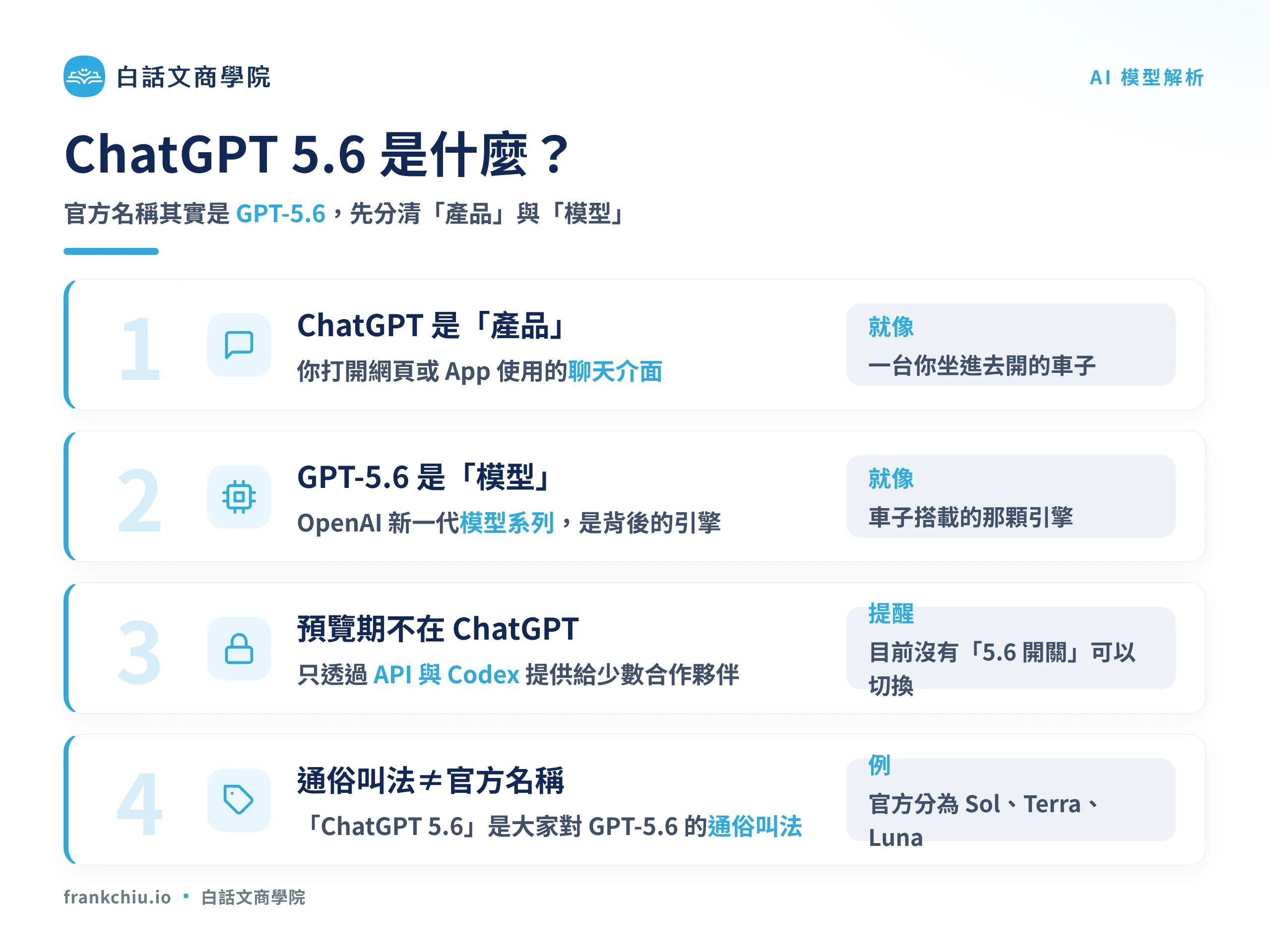Click the text 官方分為 Sol、Terra、Luna
Screen dimensions: 1270x952
(983, 821)
